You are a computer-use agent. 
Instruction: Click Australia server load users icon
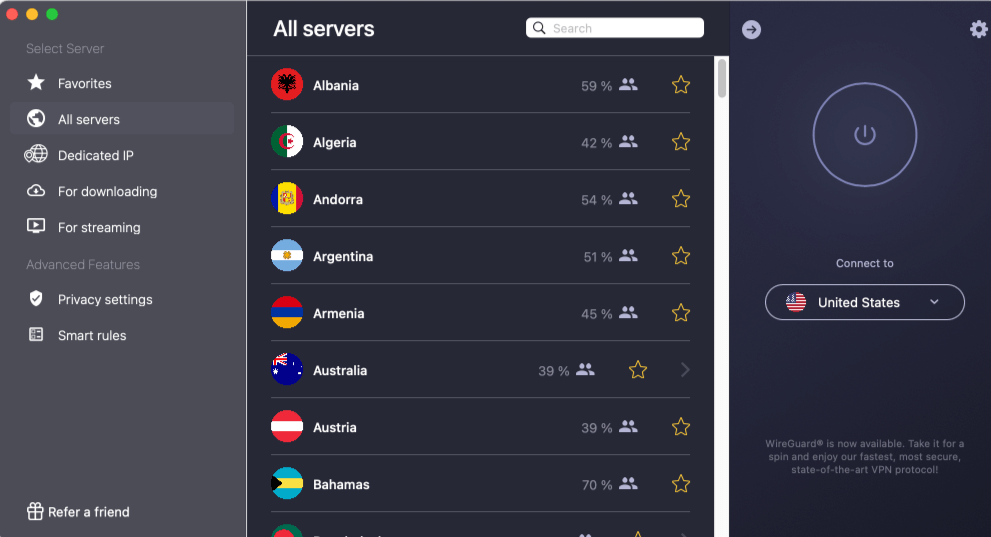click(x=585, y=369)
